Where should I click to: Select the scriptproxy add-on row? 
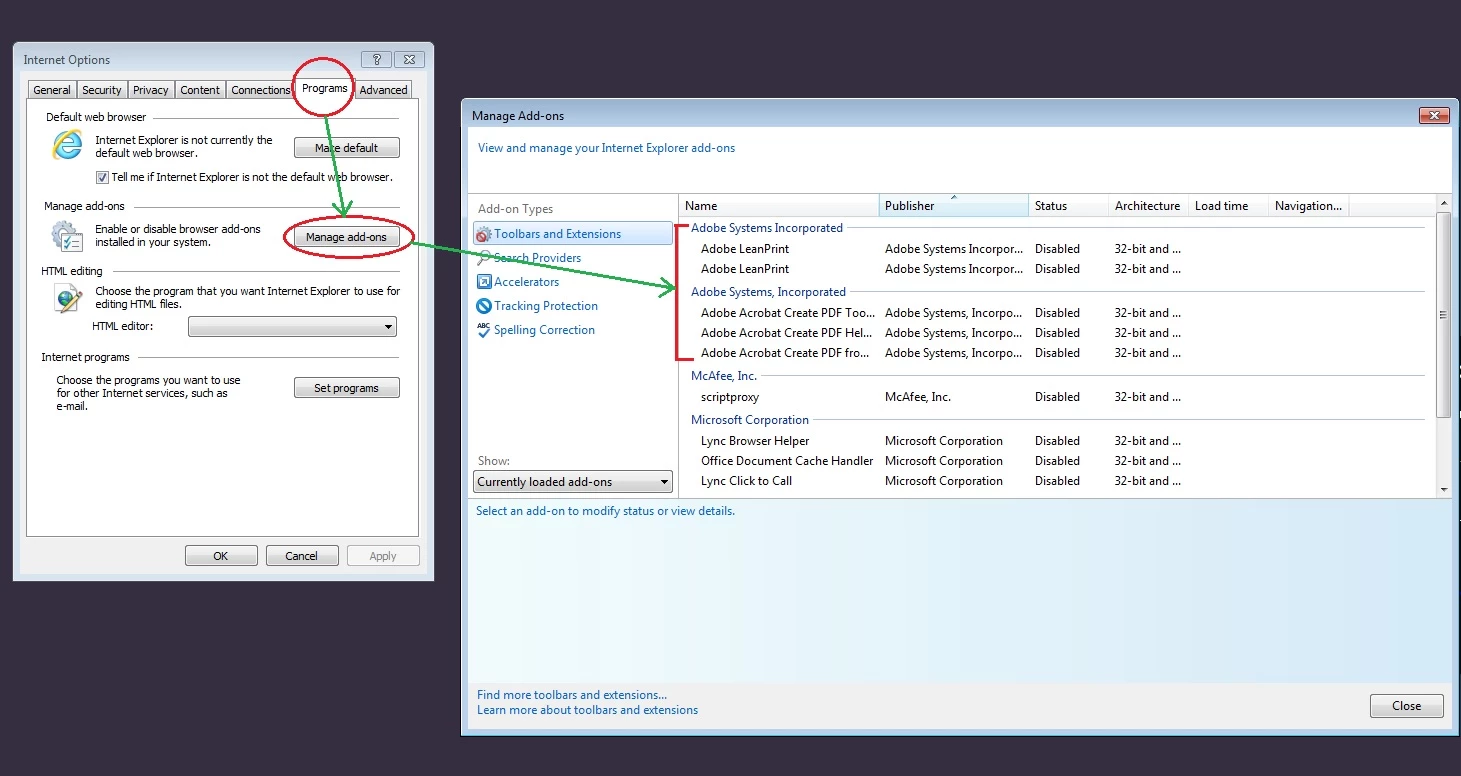pyautogui.click(x=1057, y=397)
